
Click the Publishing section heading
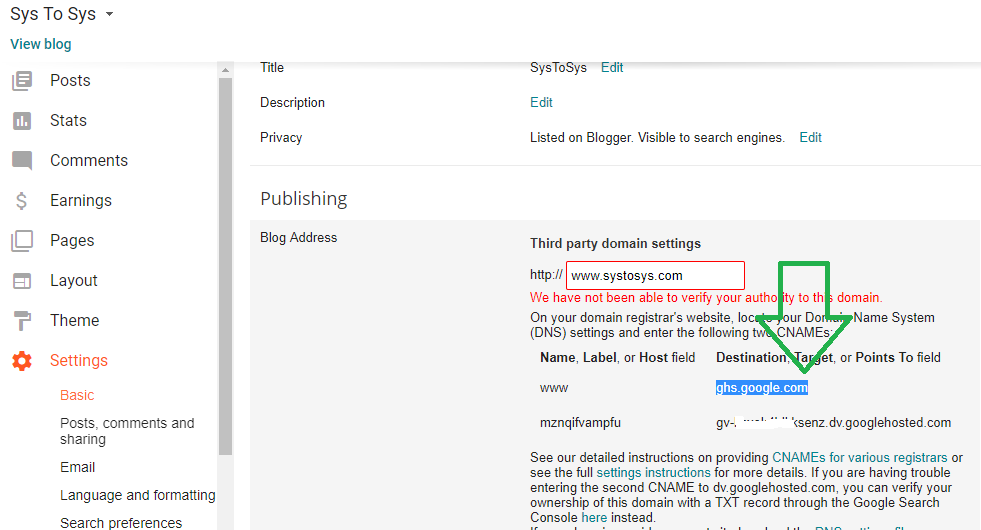coord(303,199)
